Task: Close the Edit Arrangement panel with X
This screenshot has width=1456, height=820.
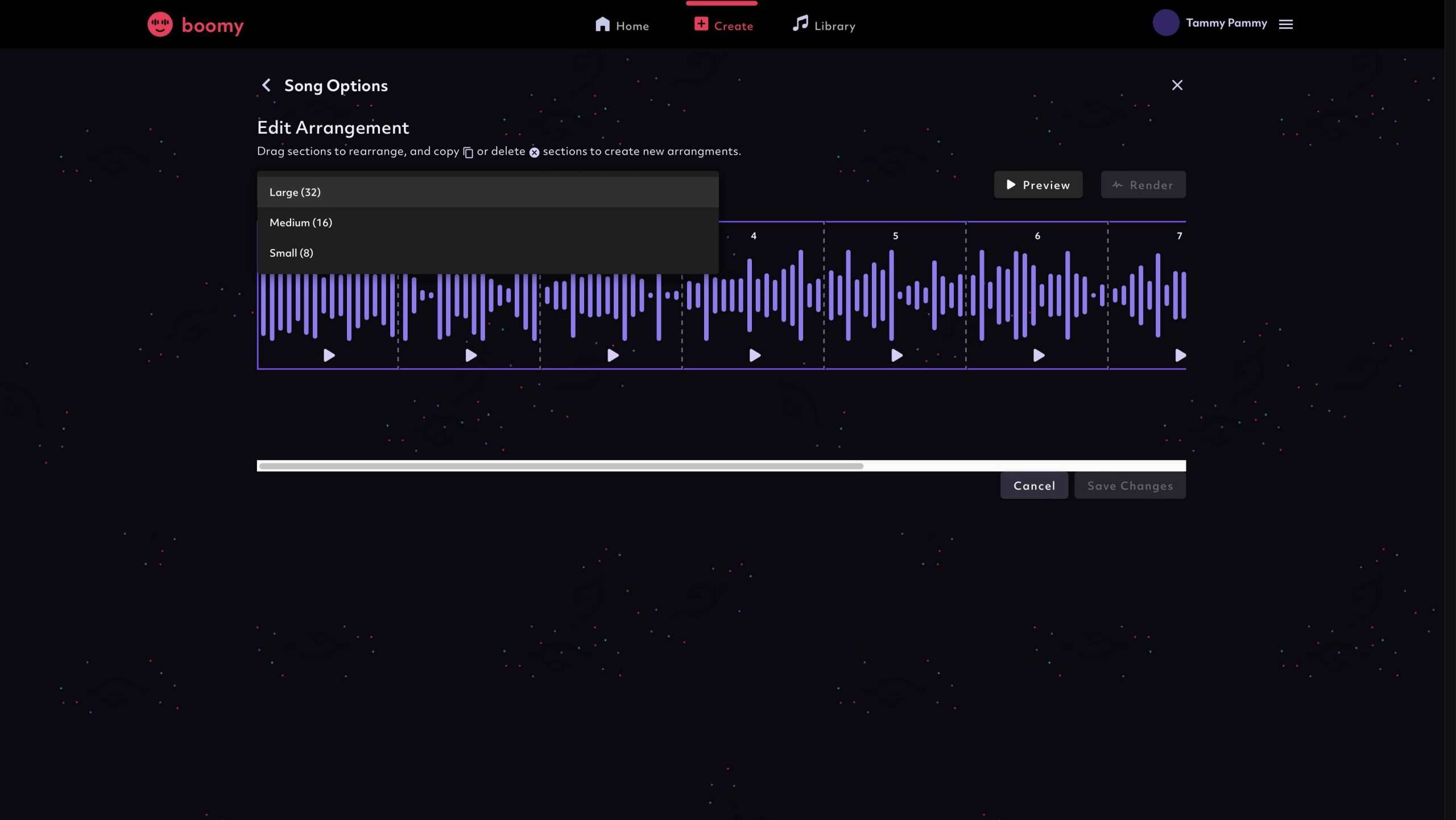Action: coord(1177,85)
